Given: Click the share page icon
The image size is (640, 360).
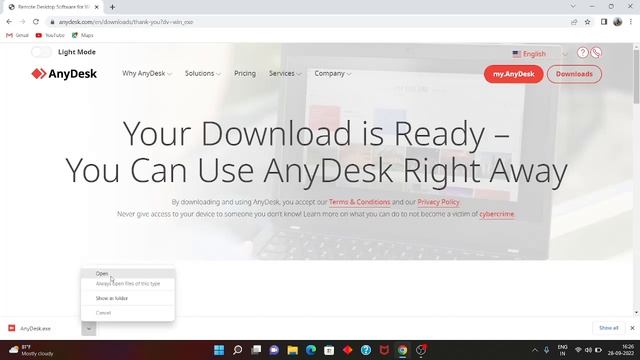Looking at the screenshot, I should click(x=574, y=22).
